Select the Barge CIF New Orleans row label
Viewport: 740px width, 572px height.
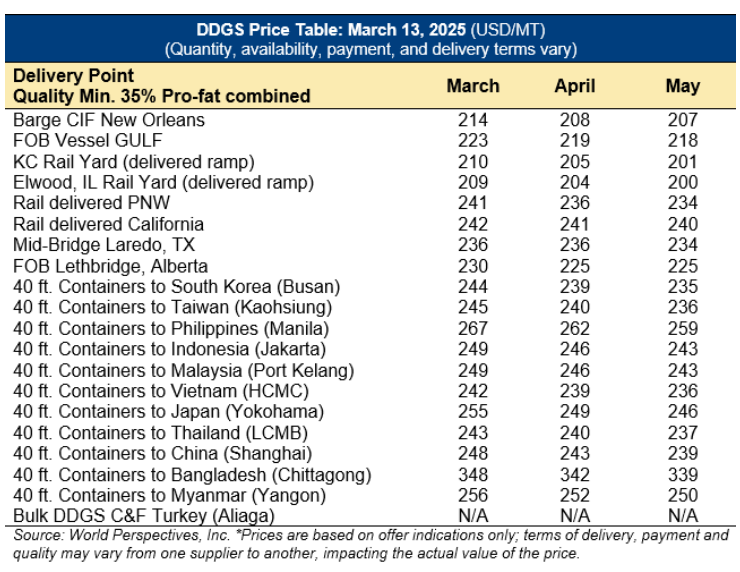click(x=109, y=120)
